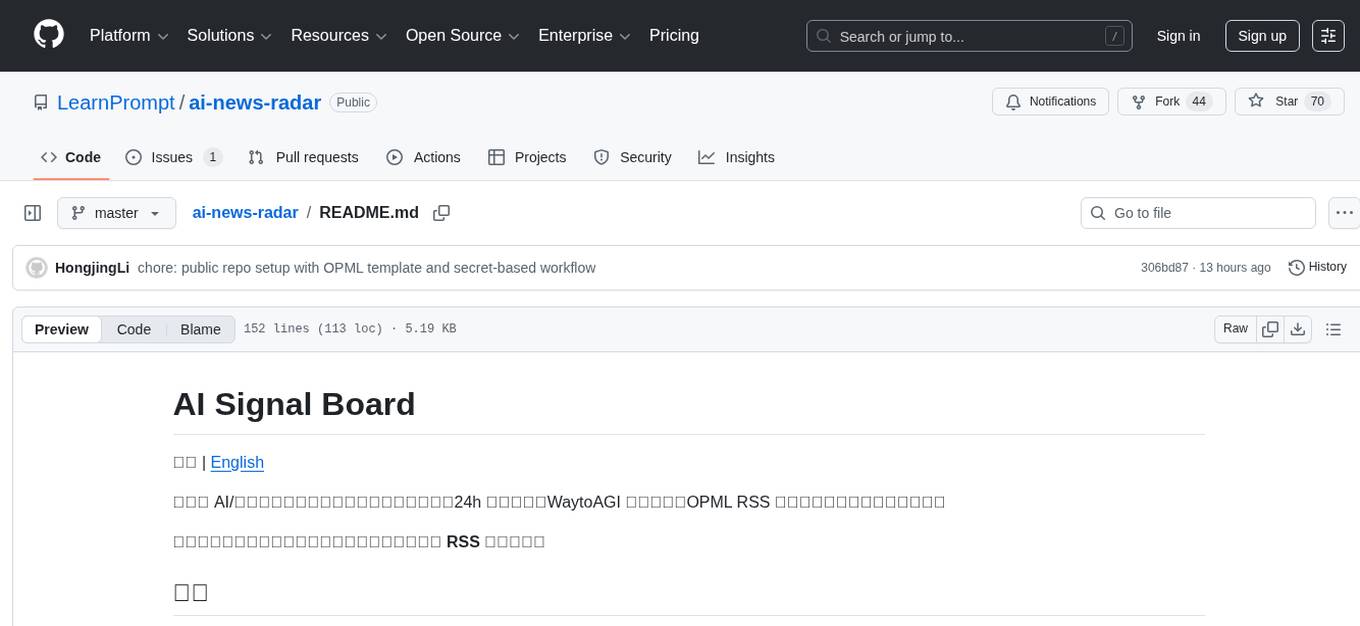View the file commit History
Screen dimensions: 1360x626
coord(1317,267)
